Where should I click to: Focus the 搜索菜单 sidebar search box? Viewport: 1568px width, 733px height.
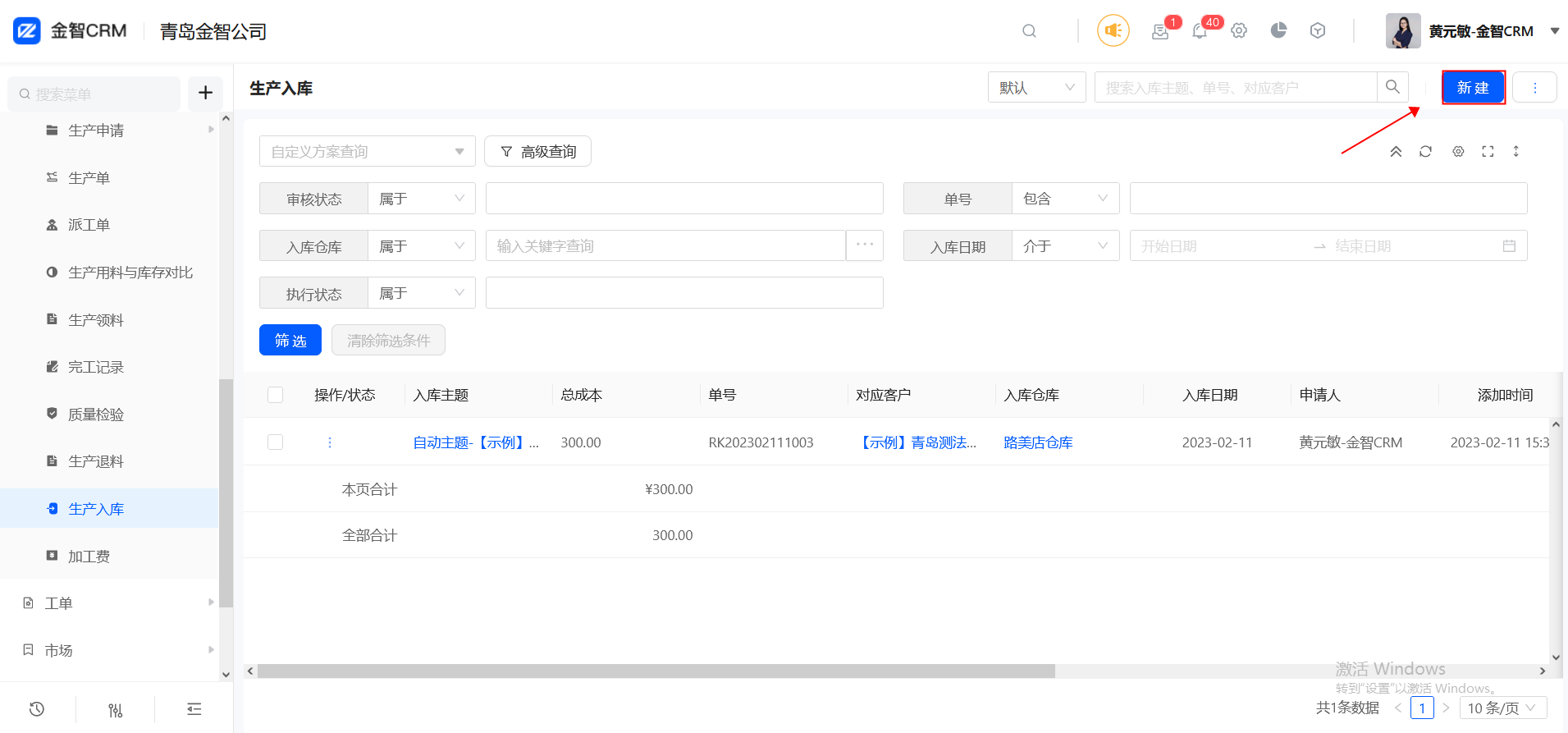(x=94, y=94)
